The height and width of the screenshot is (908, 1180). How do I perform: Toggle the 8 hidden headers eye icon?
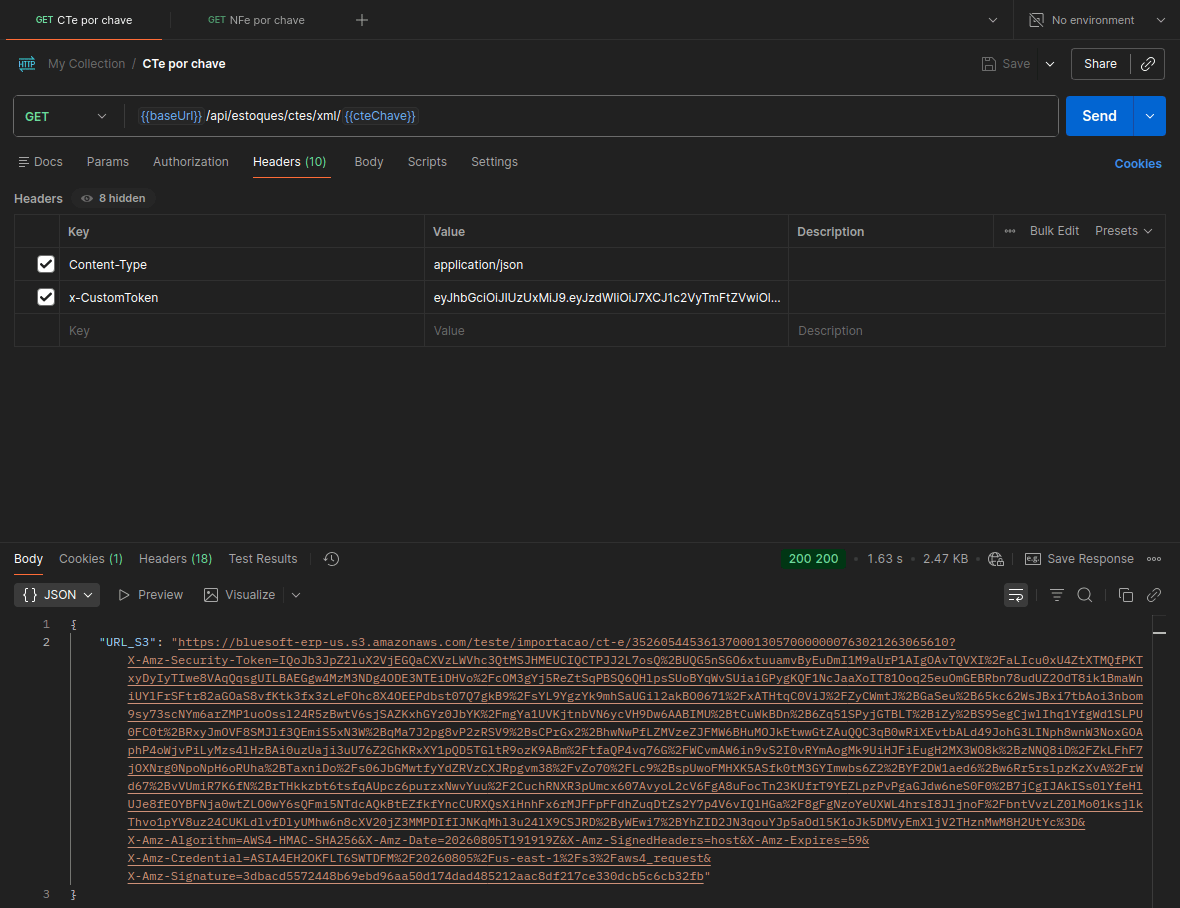coord(87,199)
